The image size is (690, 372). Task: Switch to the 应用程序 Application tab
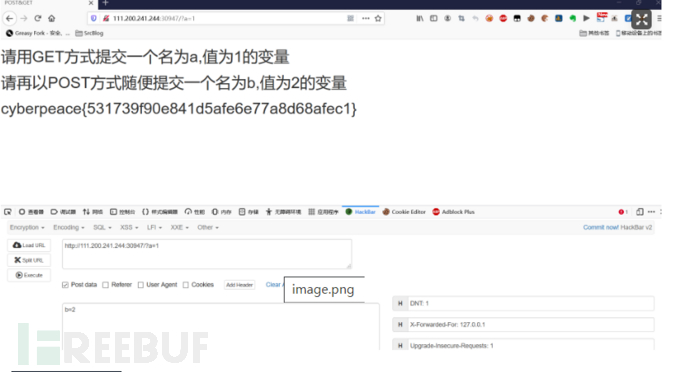click(323, 212)
